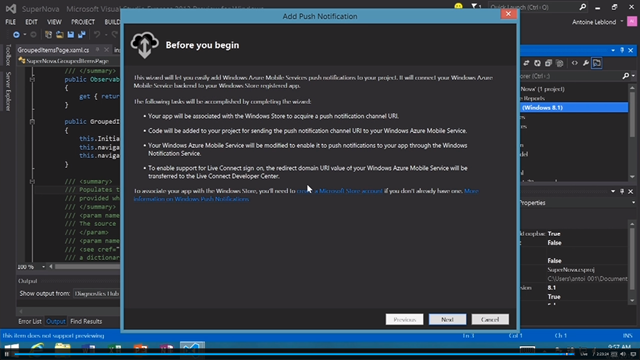This screenshot has width=640, height=360.
Task: Click the SuperNova.csproj property value
Action: [571, 270]
